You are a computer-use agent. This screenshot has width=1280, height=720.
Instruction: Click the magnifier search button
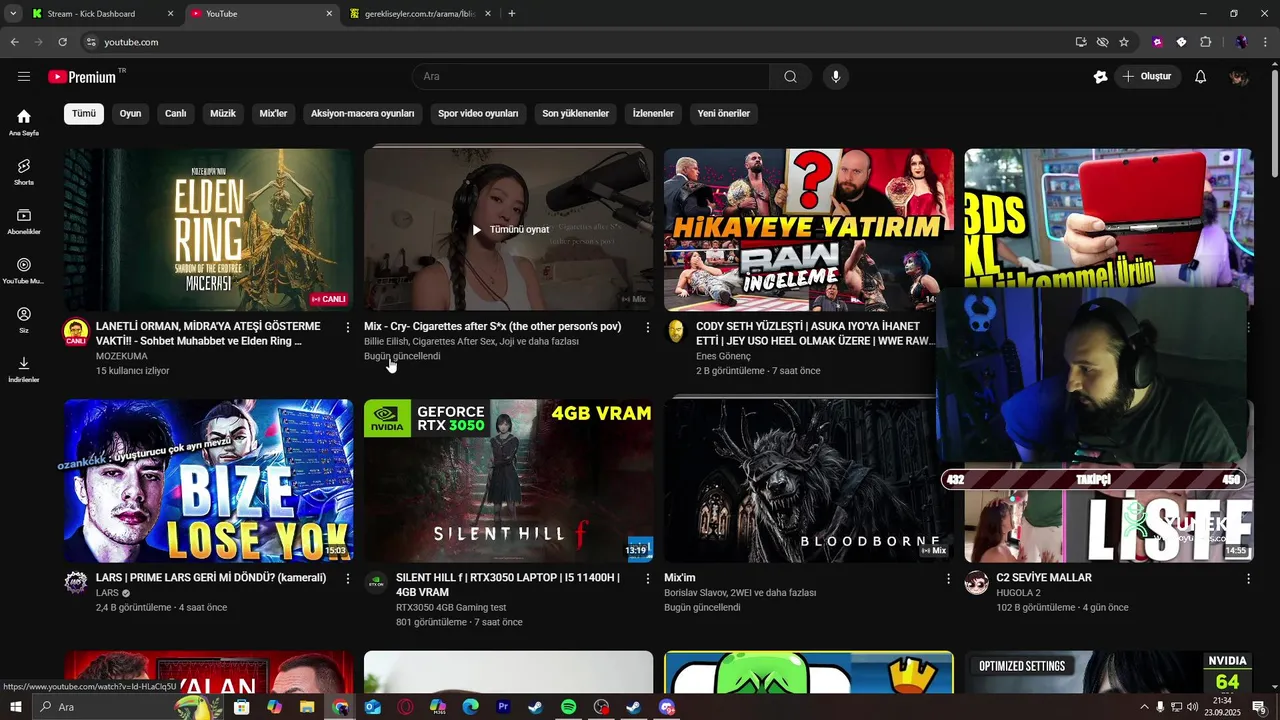pyautogui.click(x=790, y=77)
